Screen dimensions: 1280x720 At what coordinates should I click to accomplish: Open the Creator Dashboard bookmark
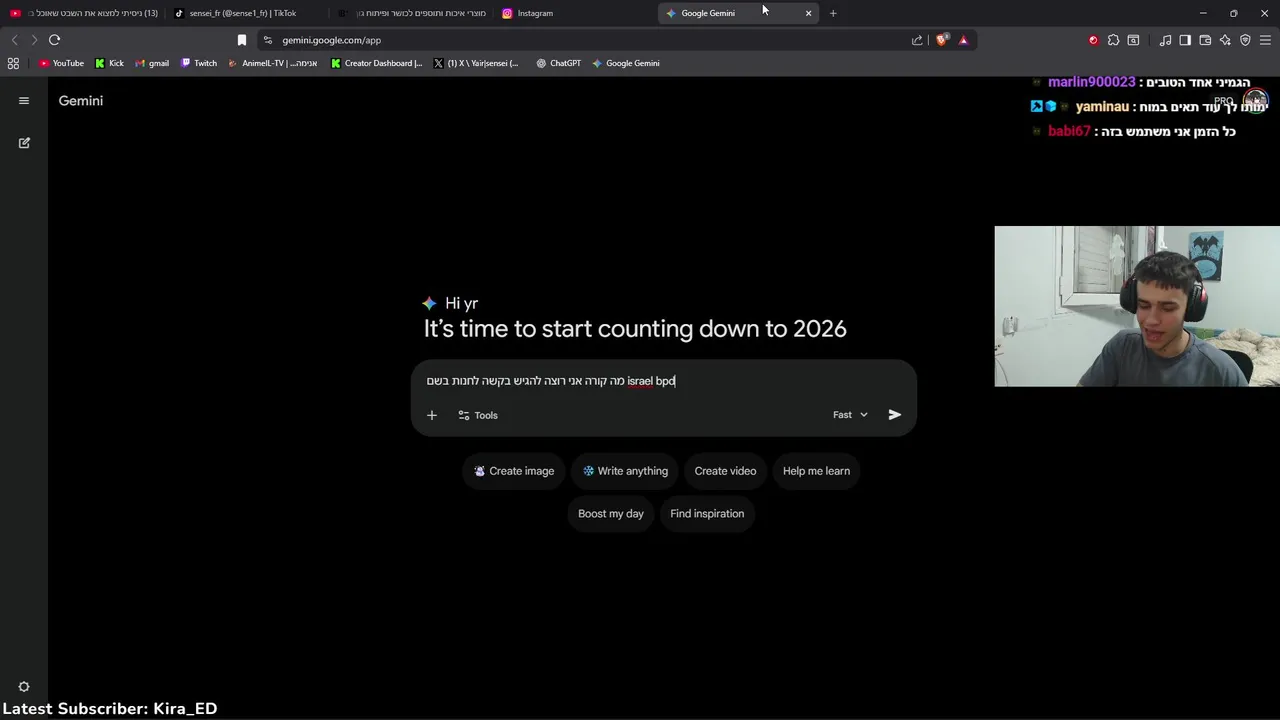coord(376,63)
